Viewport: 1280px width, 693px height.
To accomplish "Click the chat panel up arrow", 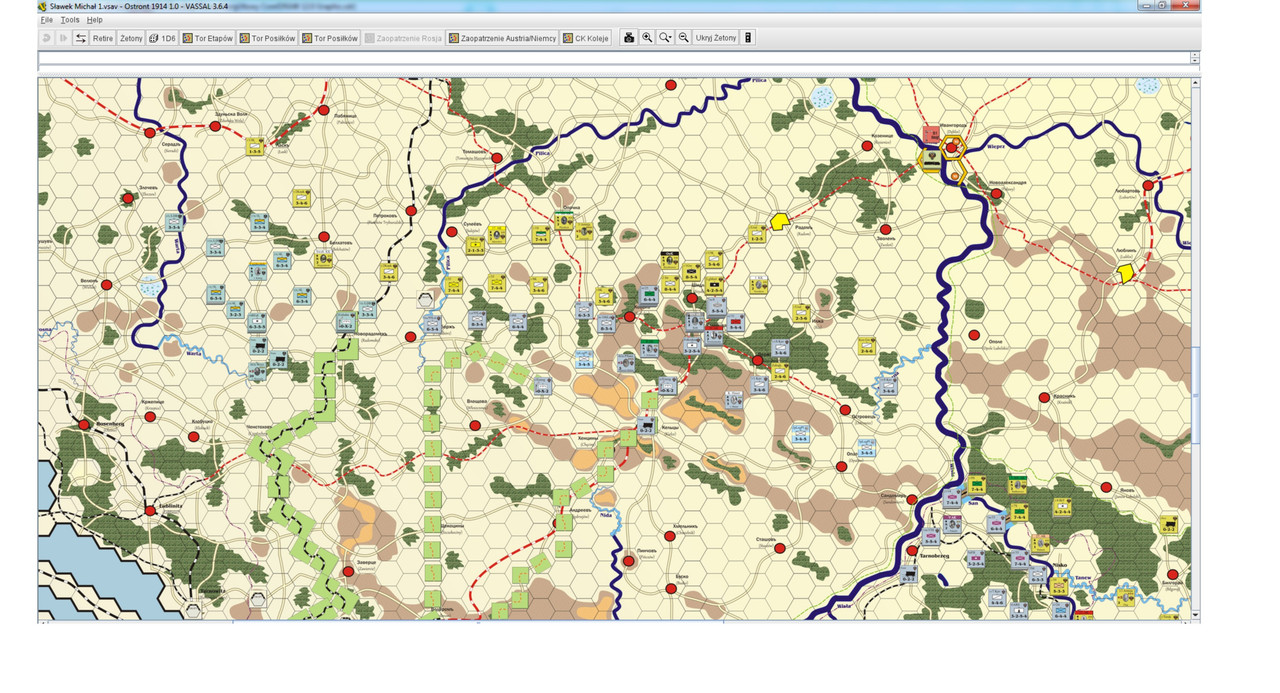I will coord(1195,56).
